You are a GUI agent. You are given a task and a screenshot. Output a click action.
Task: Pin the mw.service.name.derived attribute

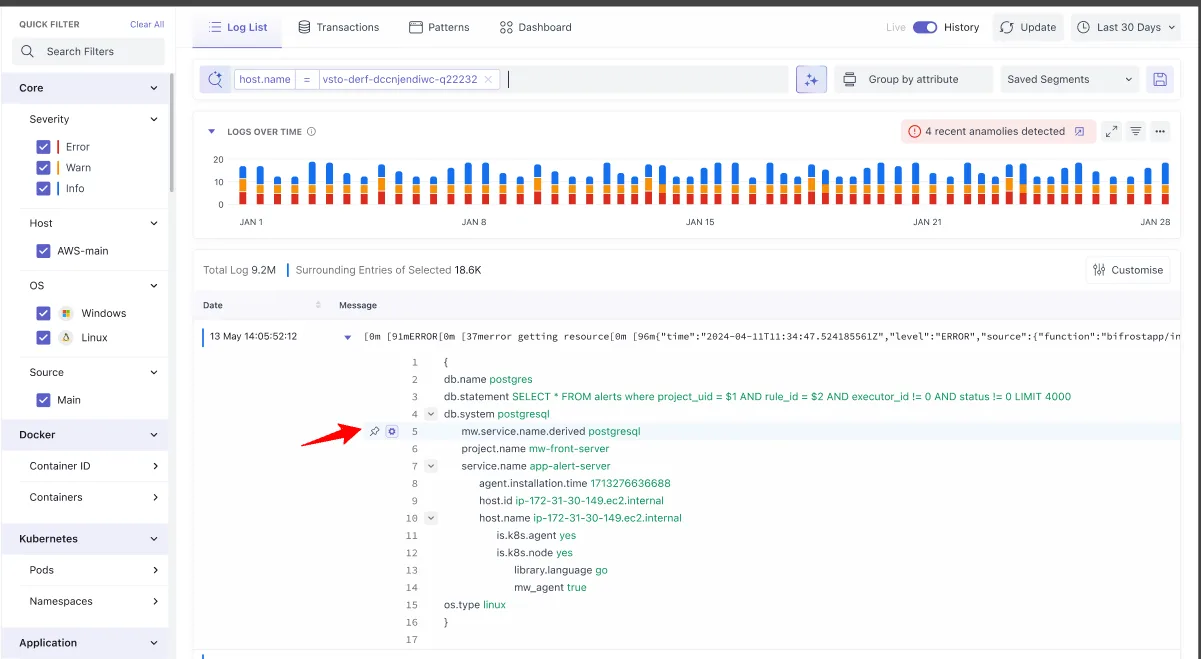pyautogui.click(x=375, y=431)
